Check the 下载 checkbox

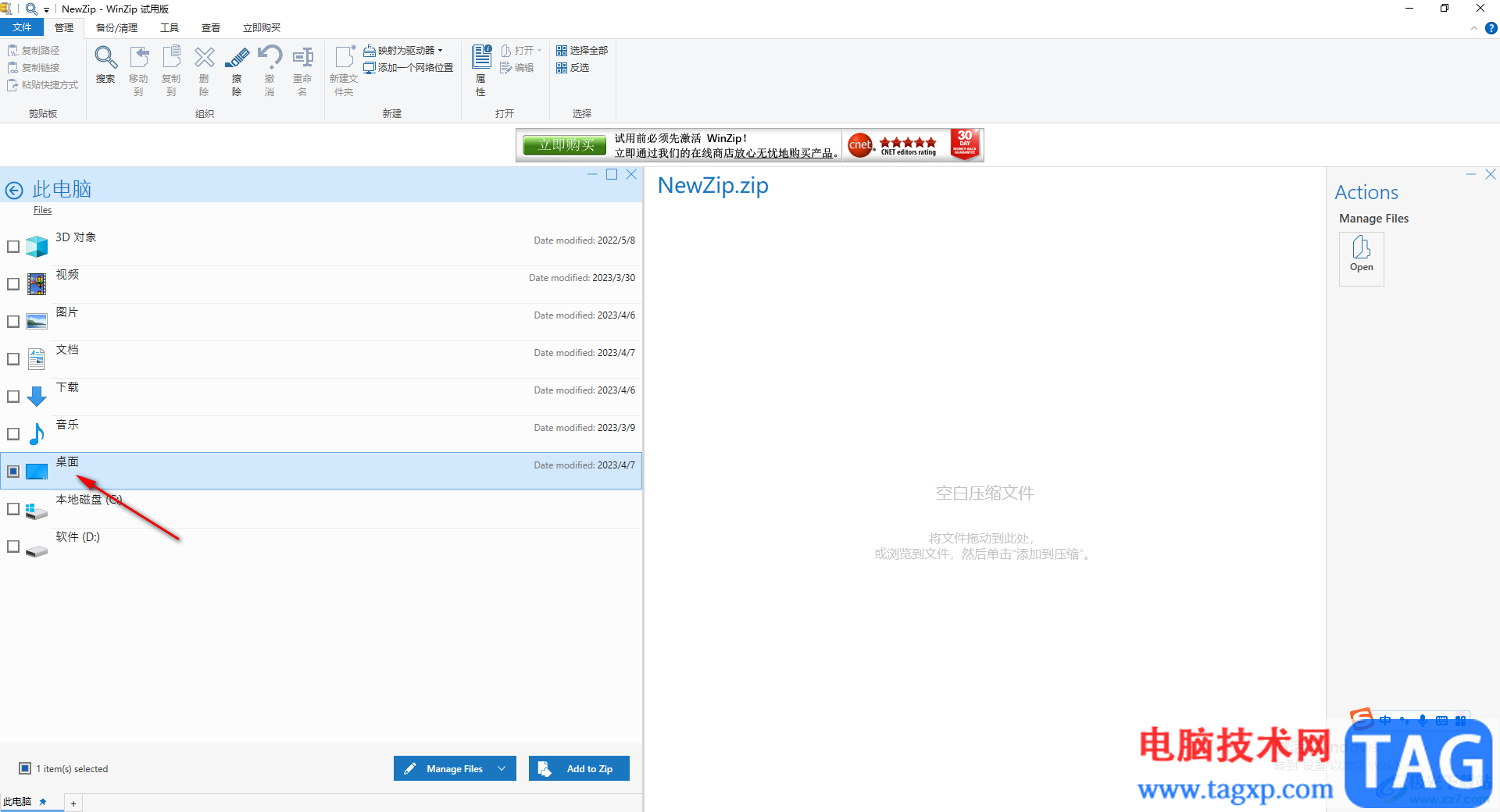(x=13, y=397)
